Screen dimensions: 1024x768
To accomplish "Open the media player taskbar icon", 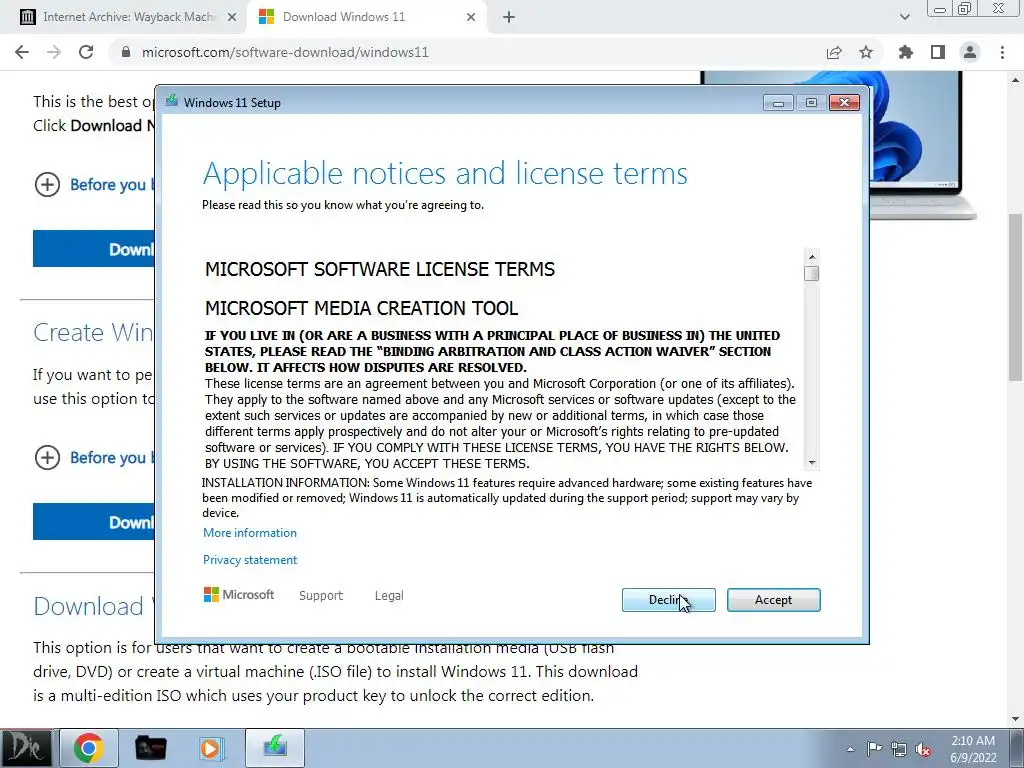I will tap(212, 748).
